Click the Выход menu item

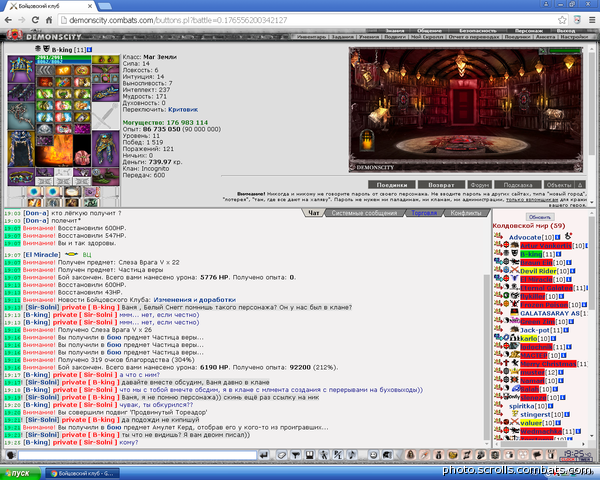point(566,31)
